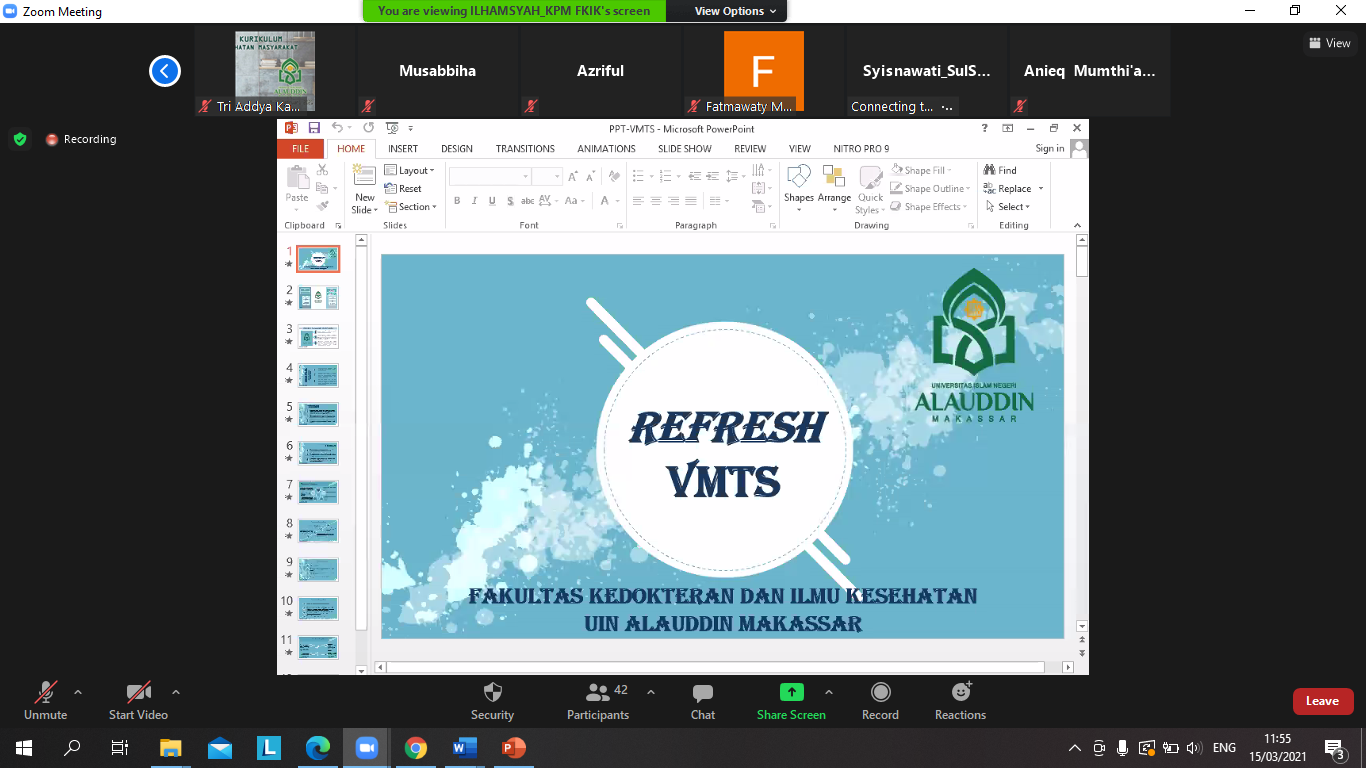Click the Unmute microphone icon
Image resolution: width=1366 pixels, height=768 pixels.
45,693
